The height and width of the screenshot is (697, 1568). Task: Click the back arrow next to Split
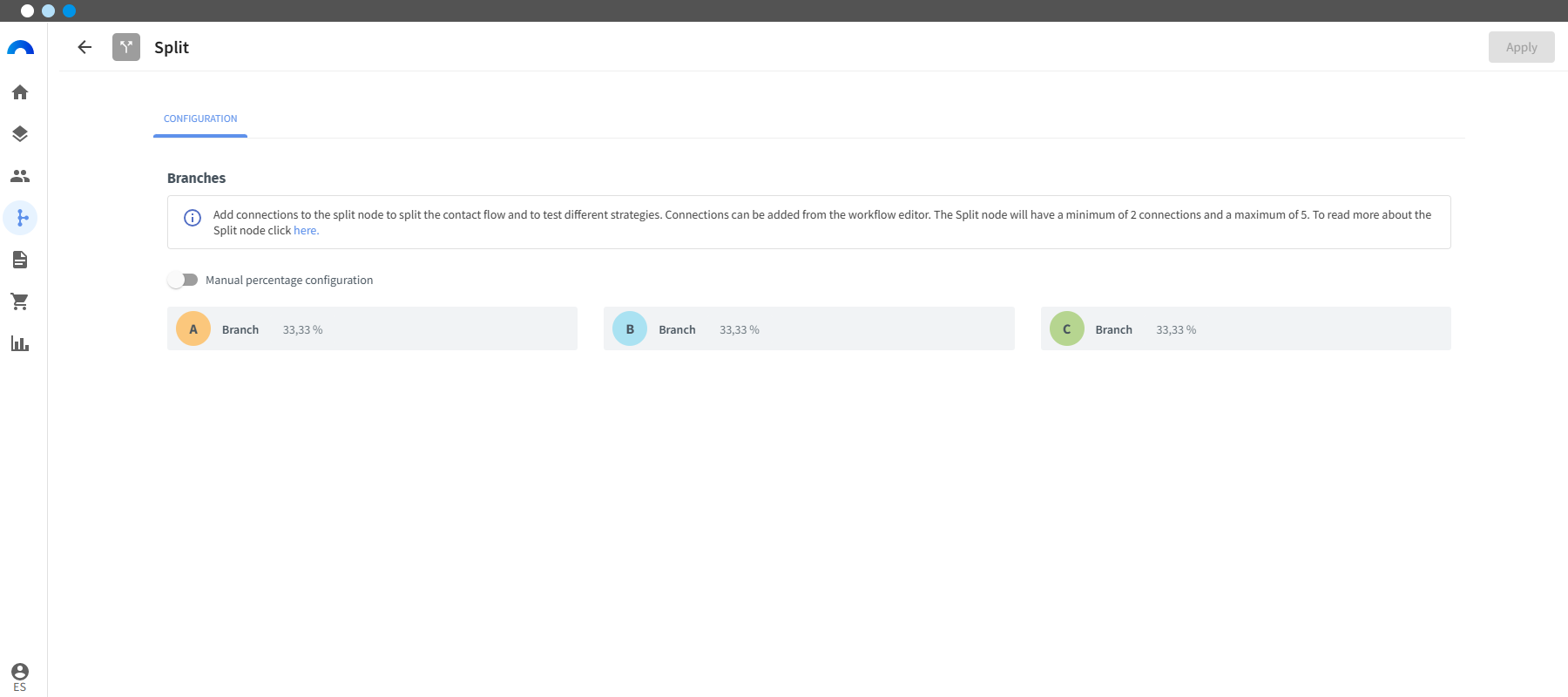pos(84,47)
